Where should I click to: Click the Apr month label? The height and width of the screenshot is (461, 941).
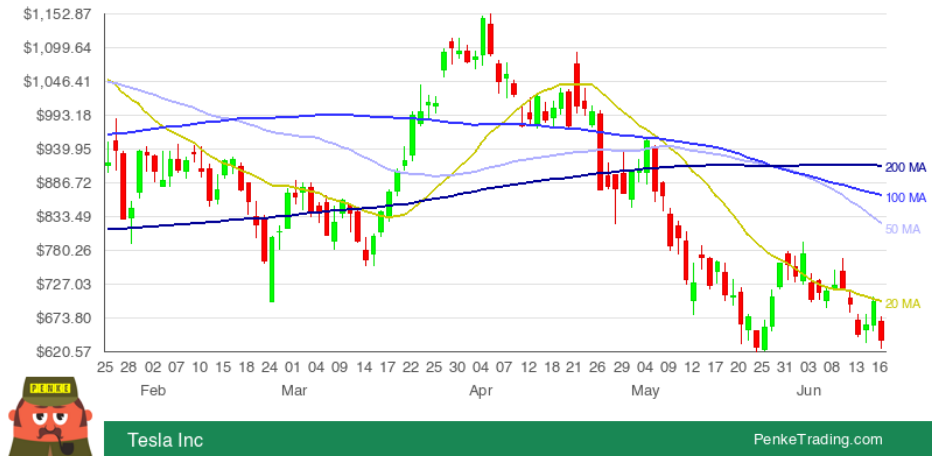click(x=481, y=391)
